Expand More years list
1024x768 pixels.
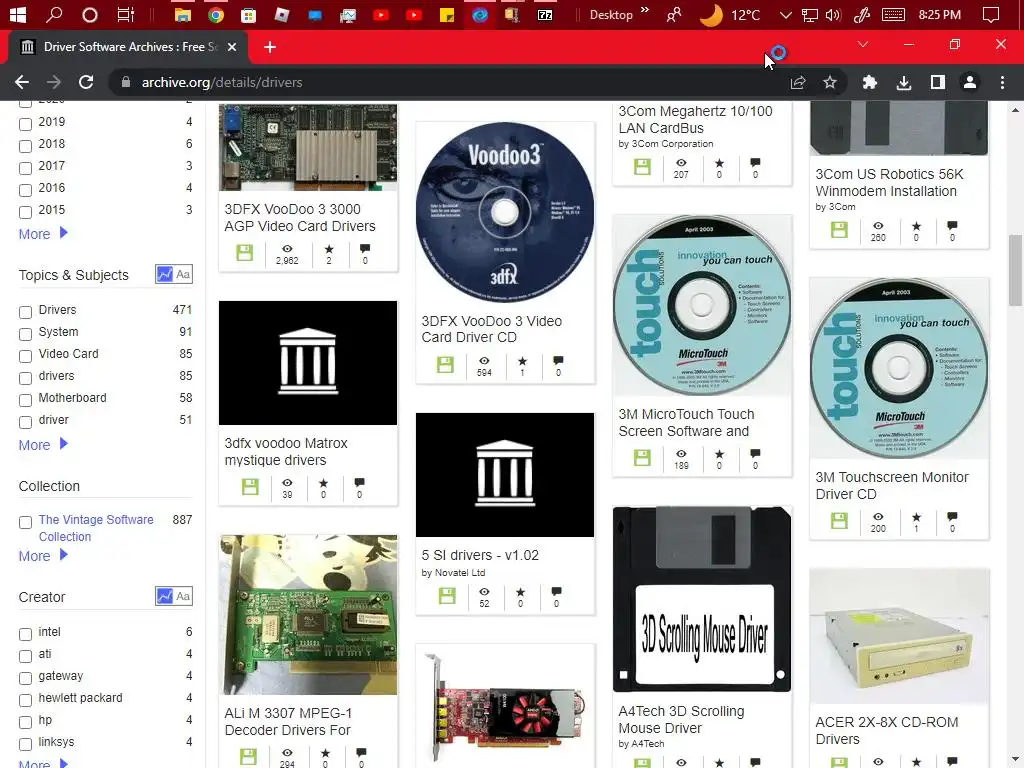(x=43, y=234)
